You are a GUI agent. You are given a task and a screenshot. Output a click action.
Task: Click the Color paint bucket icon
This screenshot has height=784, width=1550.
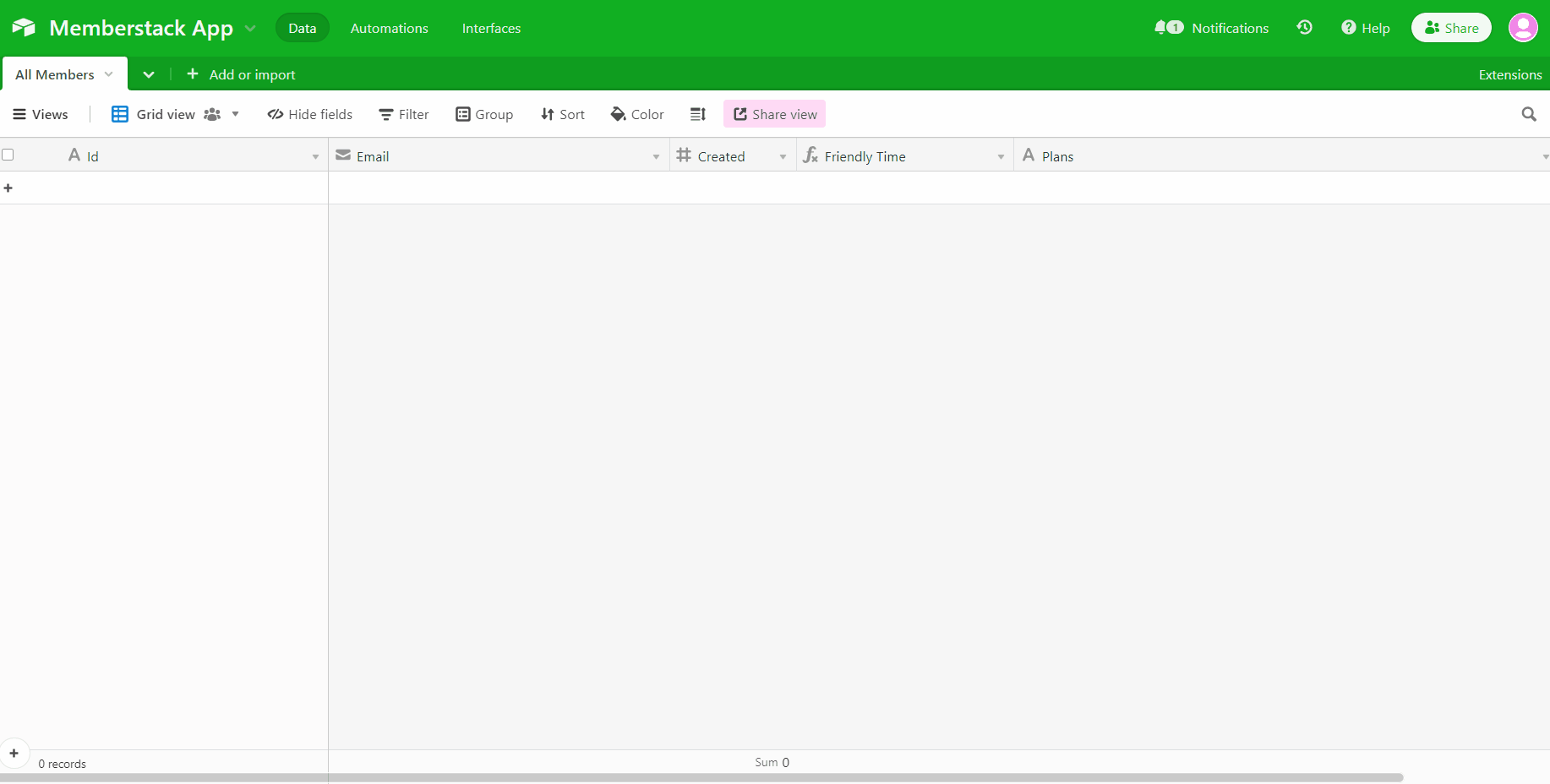tap(619, 114)
